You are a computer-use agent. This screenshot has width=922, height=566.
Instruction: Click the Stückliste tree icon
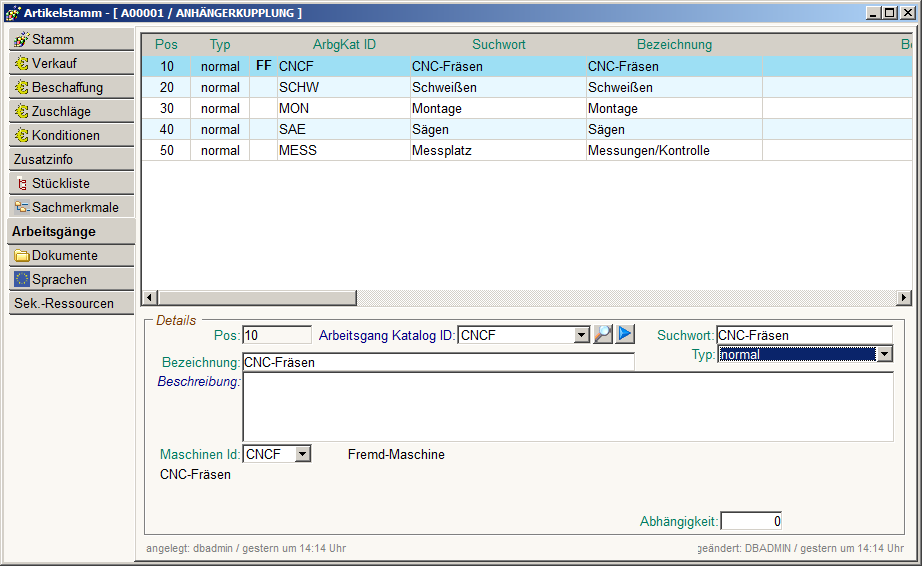click(x=22, y=184)
